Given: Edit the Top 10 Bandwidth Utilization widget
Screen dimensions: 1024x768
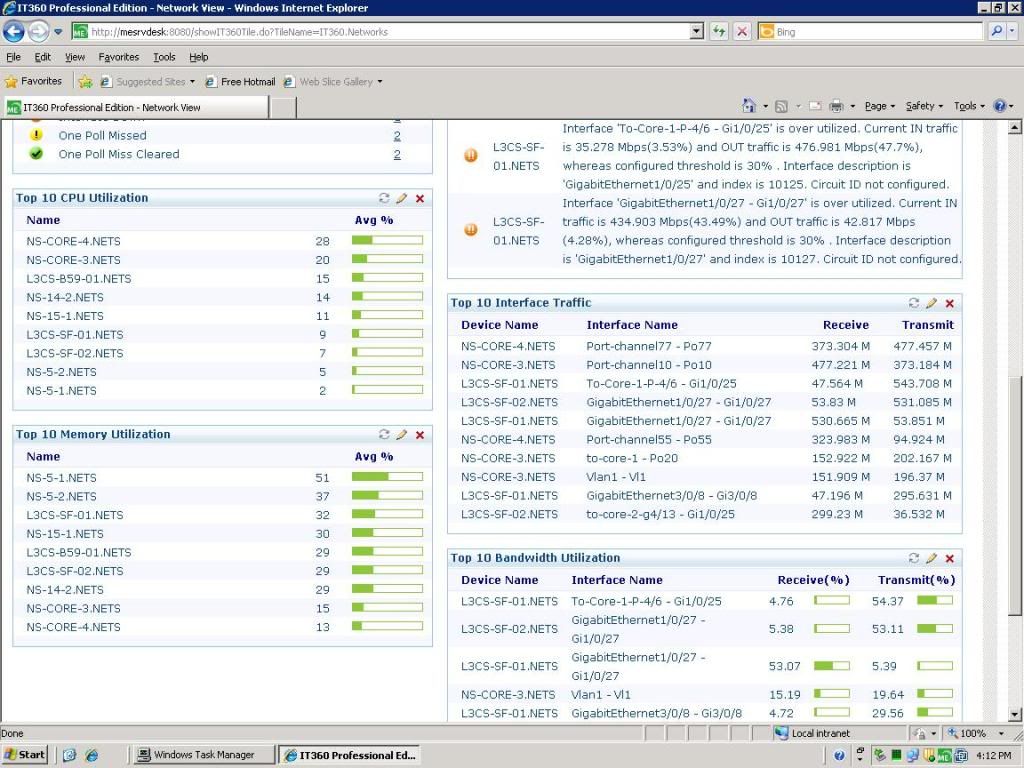Looking at the screenshot, I should tap(931, 558).
